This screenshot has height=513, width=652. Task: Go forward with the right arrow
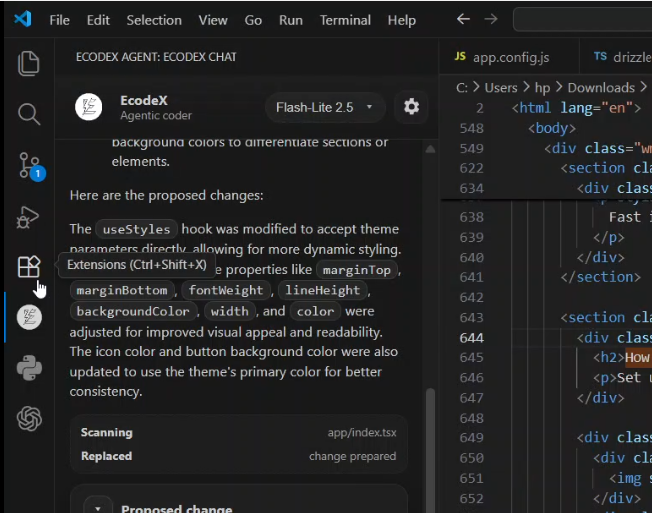coord(491,19)
